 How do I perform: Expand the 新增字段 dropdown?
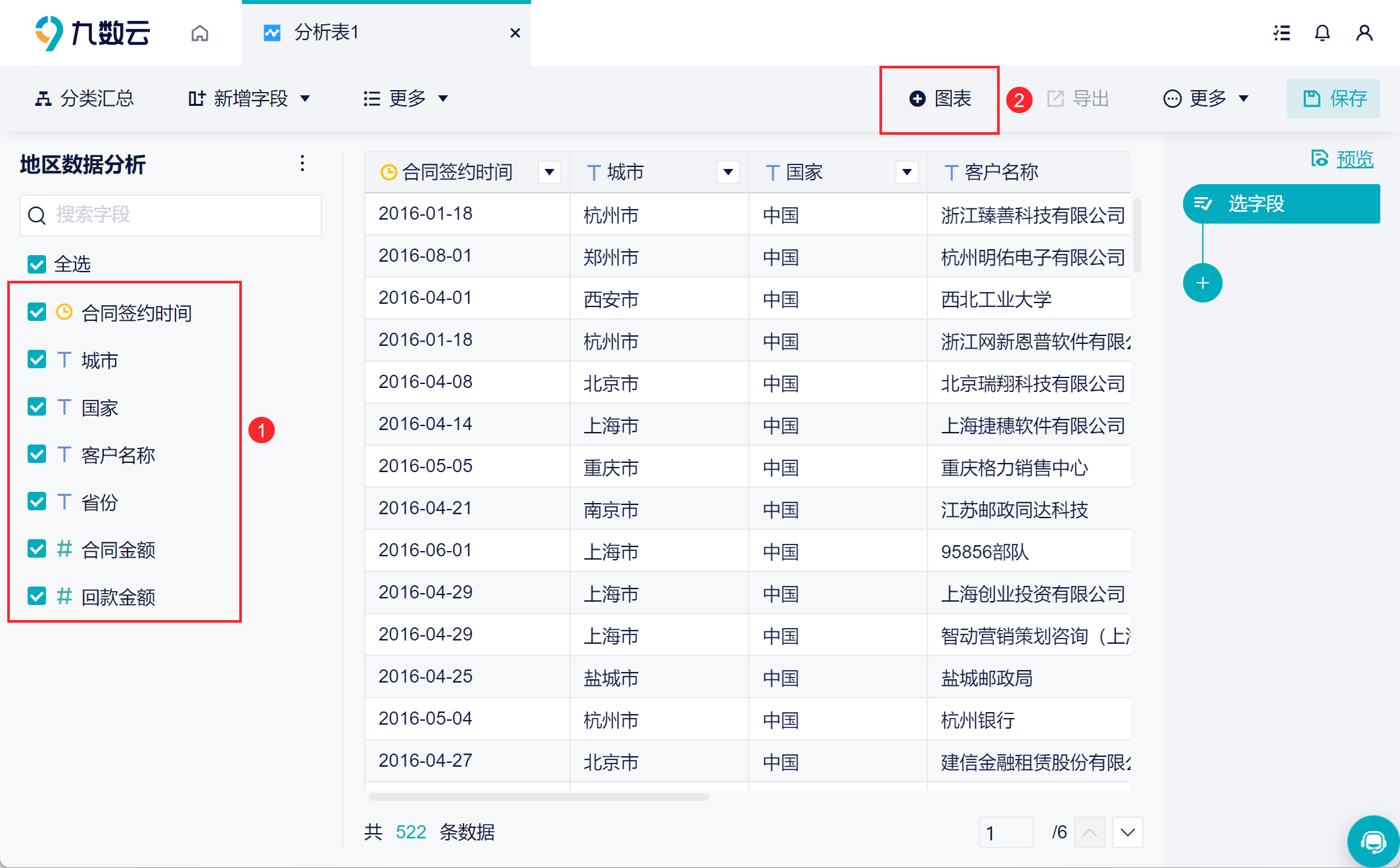[x=248, y=99]
